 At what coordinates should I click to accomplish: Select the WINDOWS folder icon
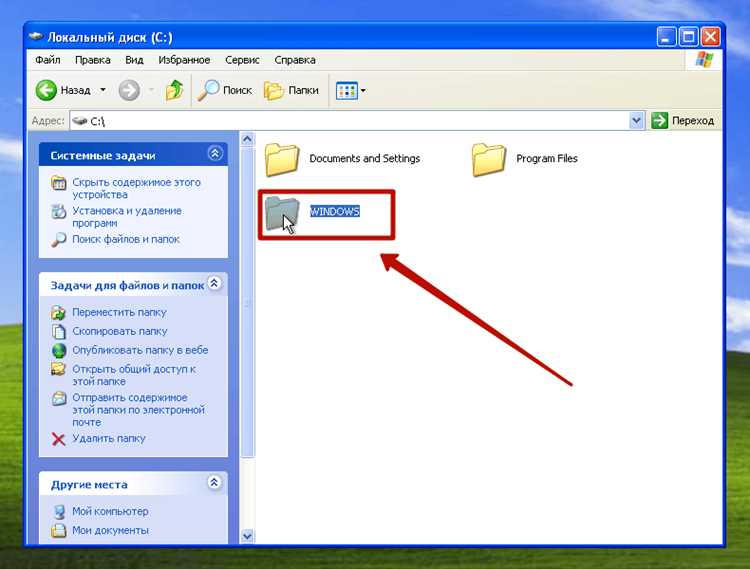(282, 213)
